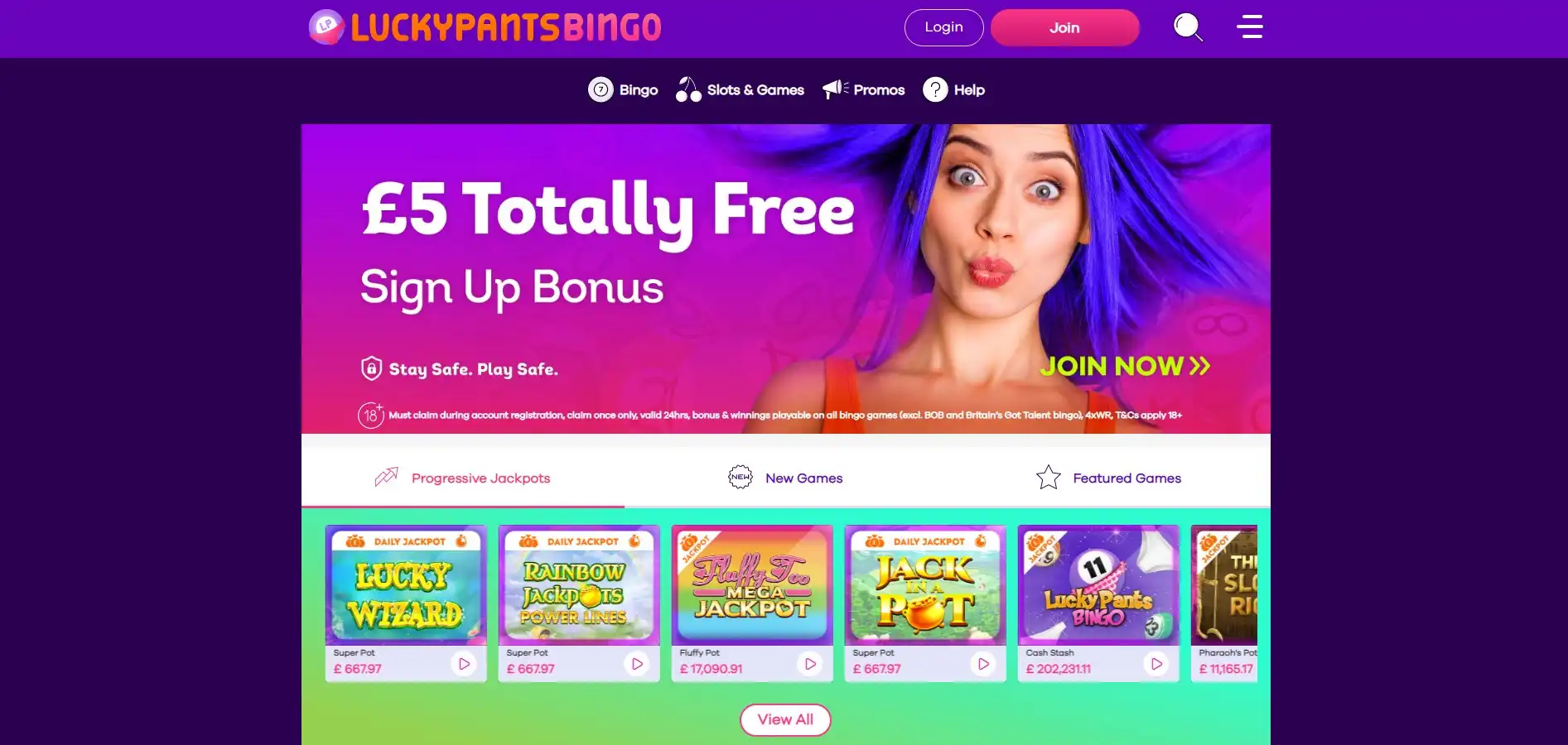
Task: Click the Login button
Action: 943,27
